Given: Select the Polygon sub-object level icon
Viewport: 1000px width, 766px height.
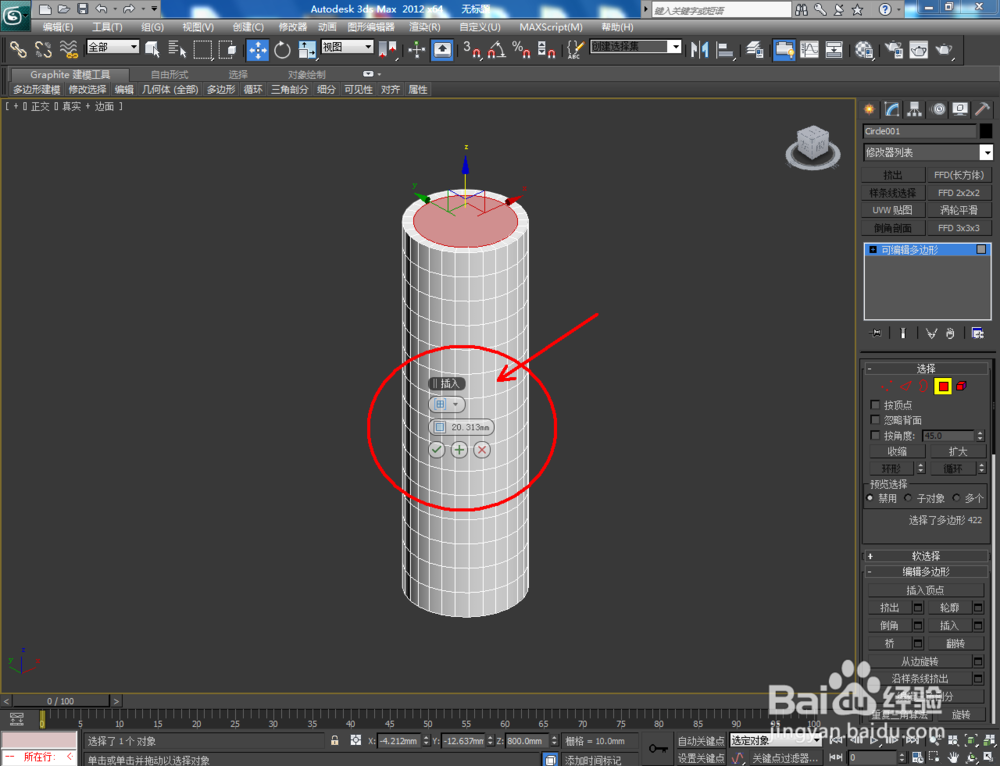Looking at the screenshot, I should click(x=943, y=386).
